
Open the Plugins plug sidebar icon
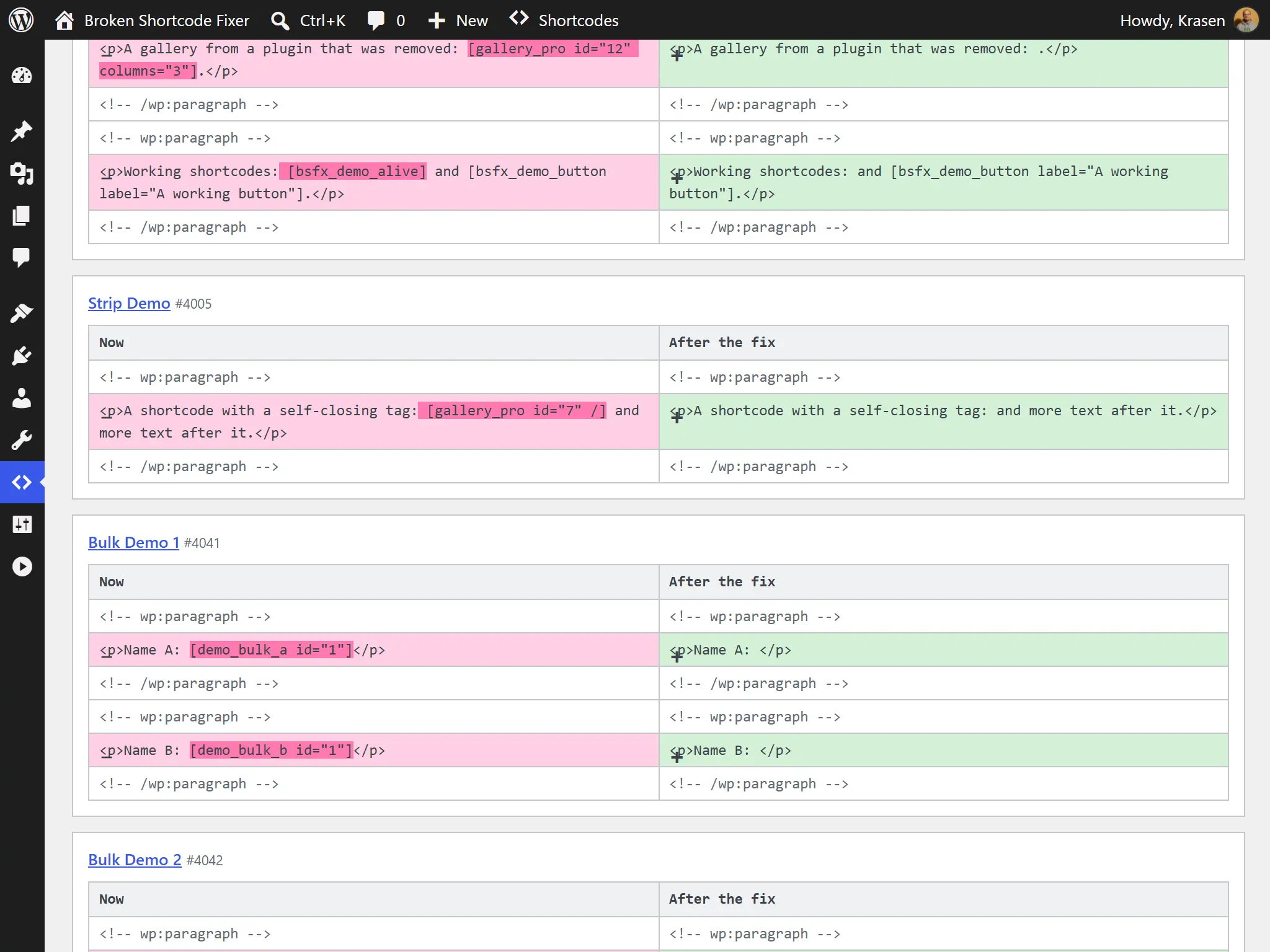[22, 356]
